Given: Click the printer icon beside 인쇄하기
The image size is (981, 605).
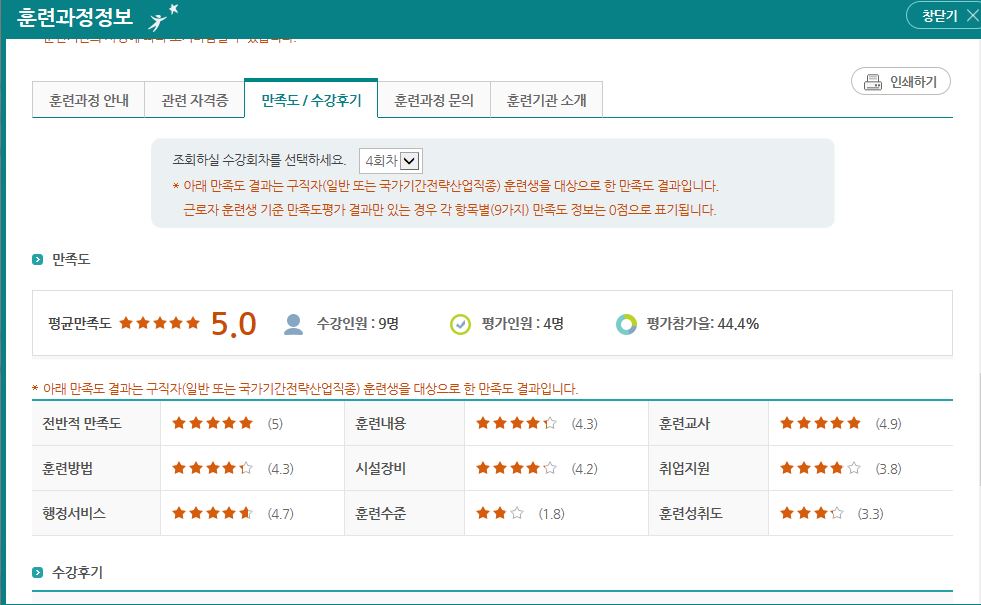Looking at the screenshot, I should tap(871, 82).
